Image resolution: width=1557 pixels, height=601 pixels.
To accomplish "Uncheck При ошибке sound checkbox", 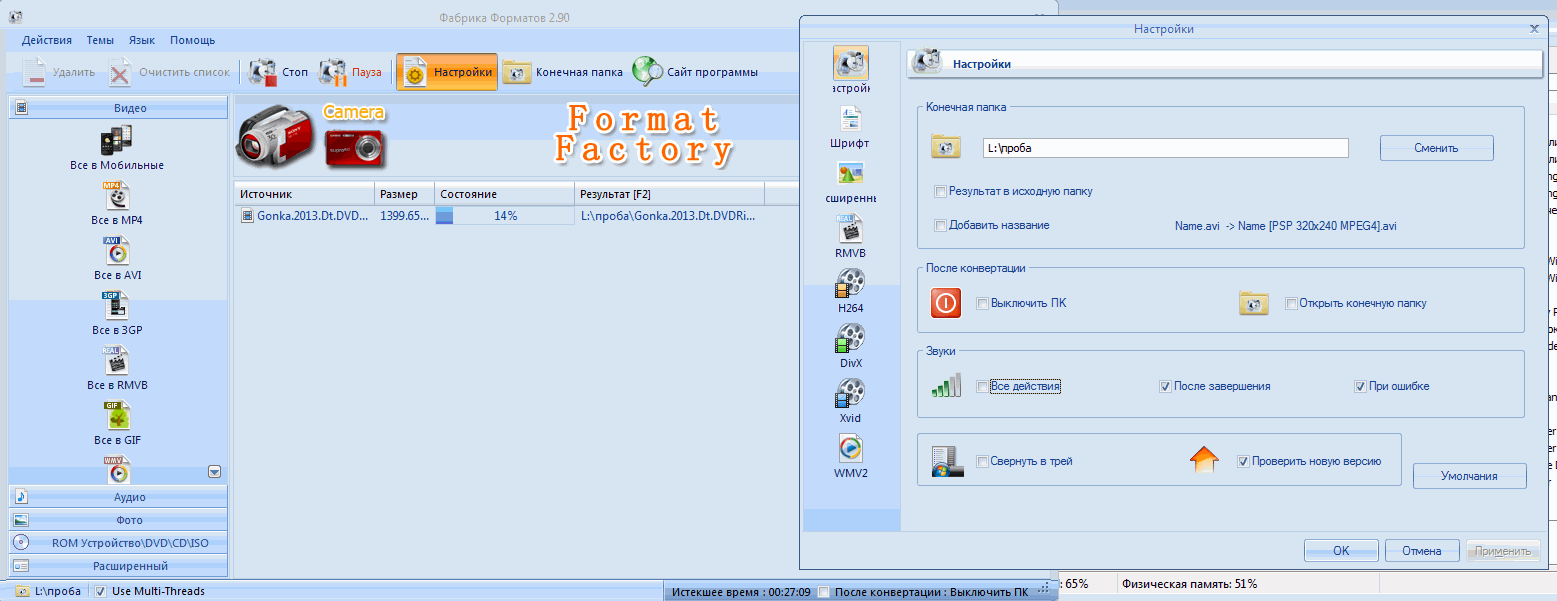I will coord(1360,386).
